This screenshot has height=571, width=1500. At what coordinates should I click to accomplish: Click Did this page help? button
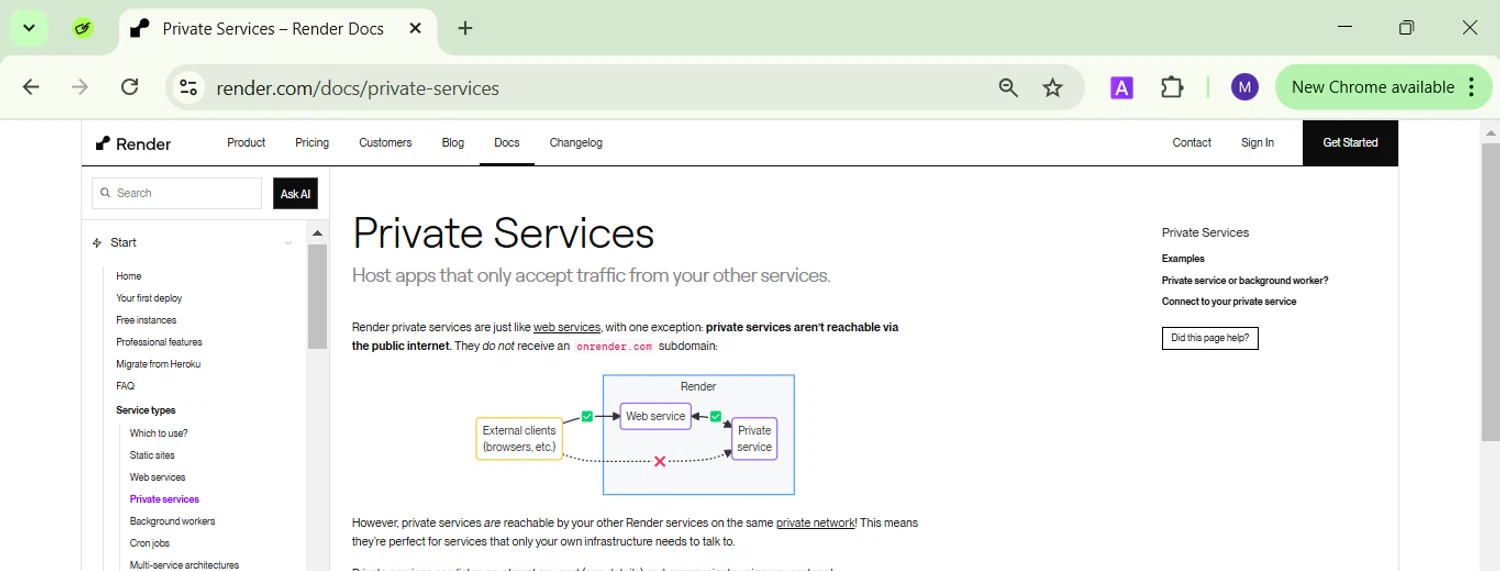1210,338
